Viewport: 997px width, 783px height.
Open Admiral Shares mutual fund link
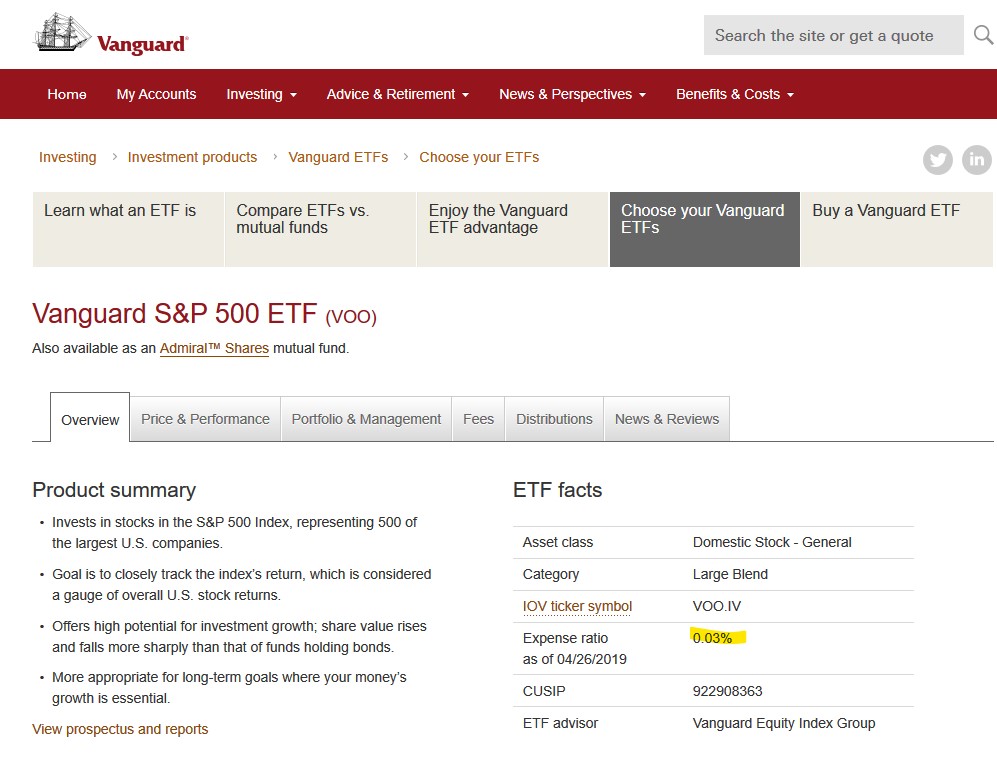(x=214, y=349)
